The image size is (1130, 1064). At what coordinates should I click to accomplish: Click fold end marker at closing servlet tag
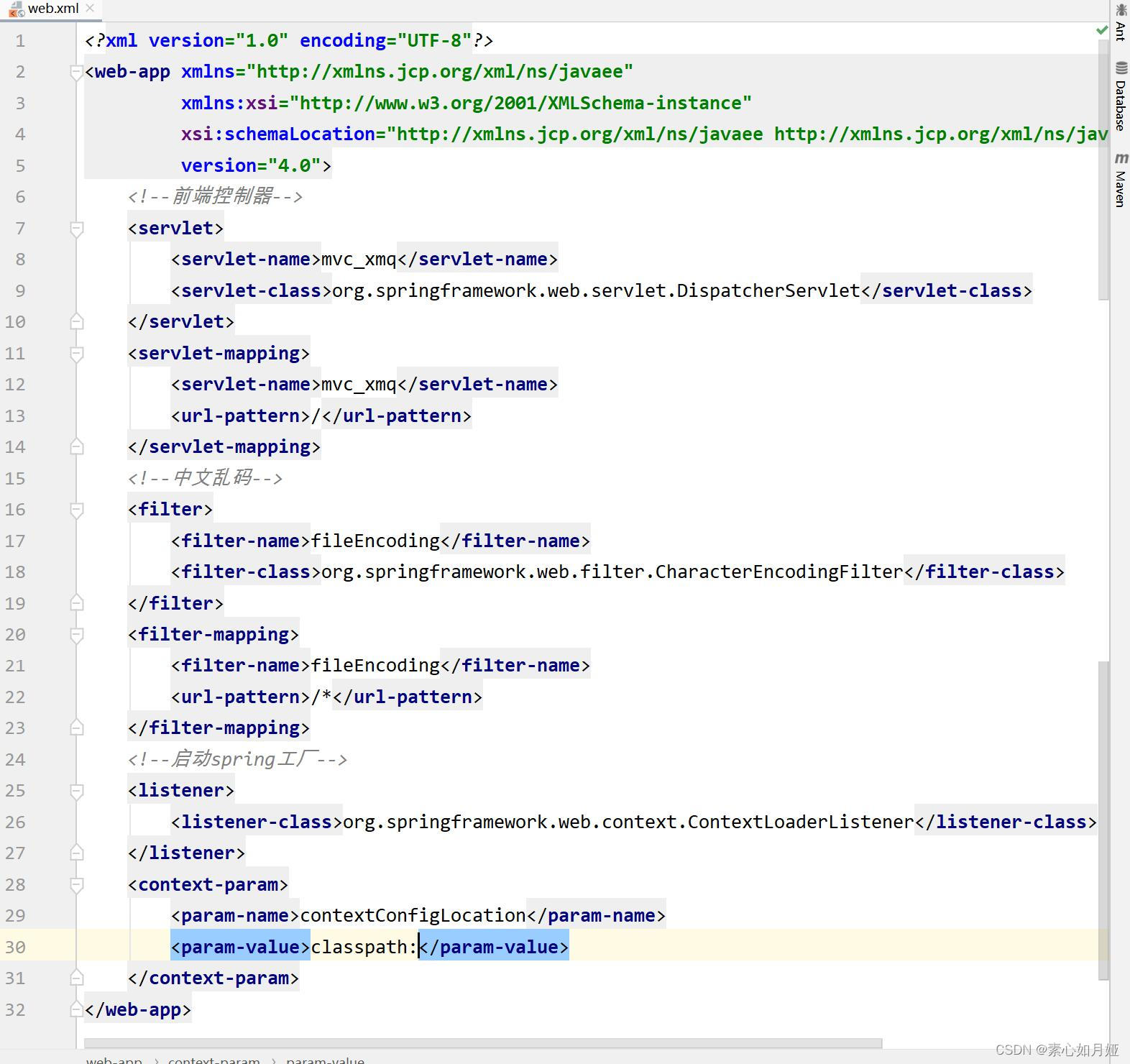[x=76, y=322]
